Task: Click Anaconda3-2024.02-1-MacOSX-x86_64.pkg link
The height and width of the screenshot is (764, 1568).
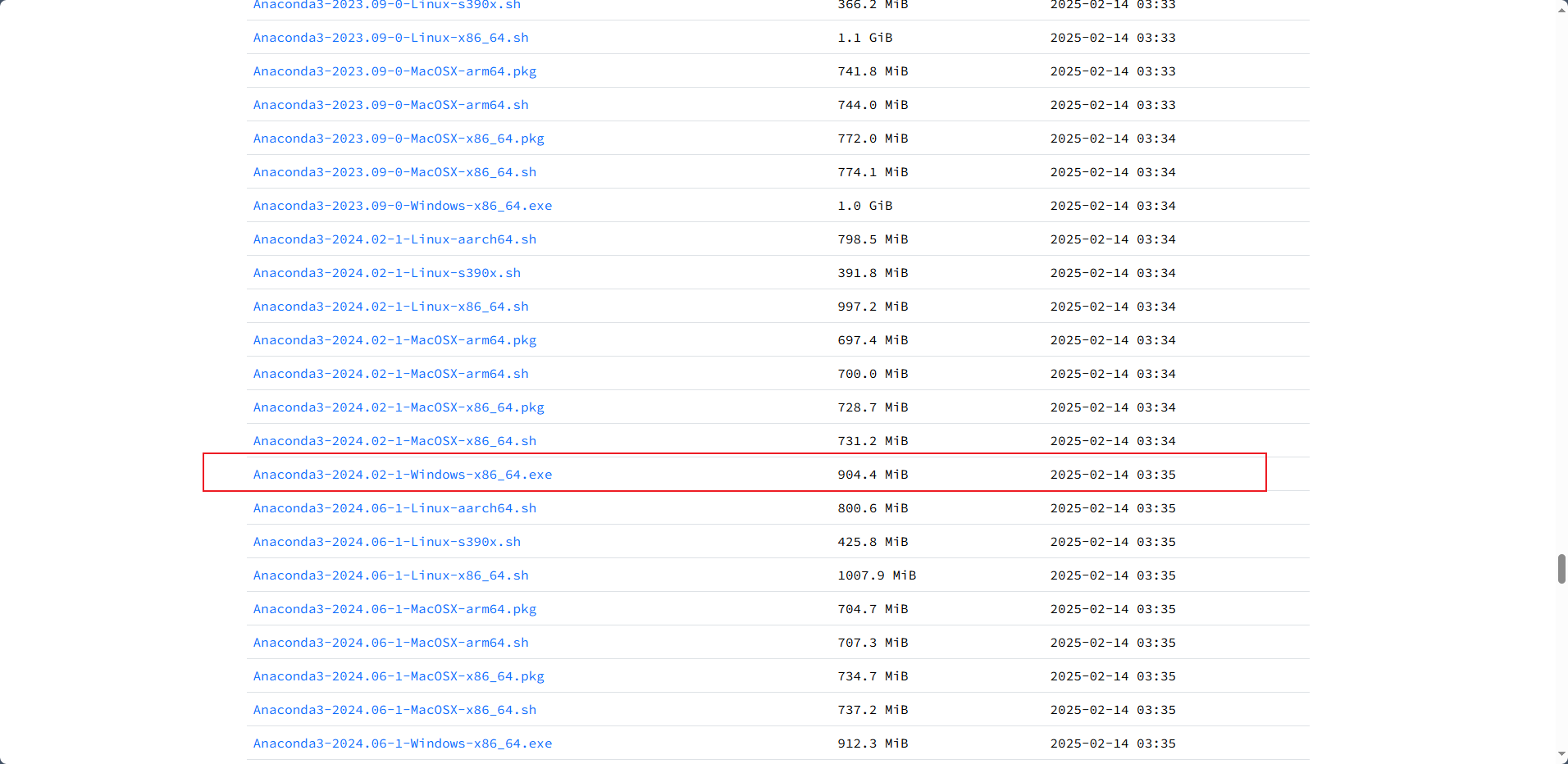Action: [x=399, y=407]
